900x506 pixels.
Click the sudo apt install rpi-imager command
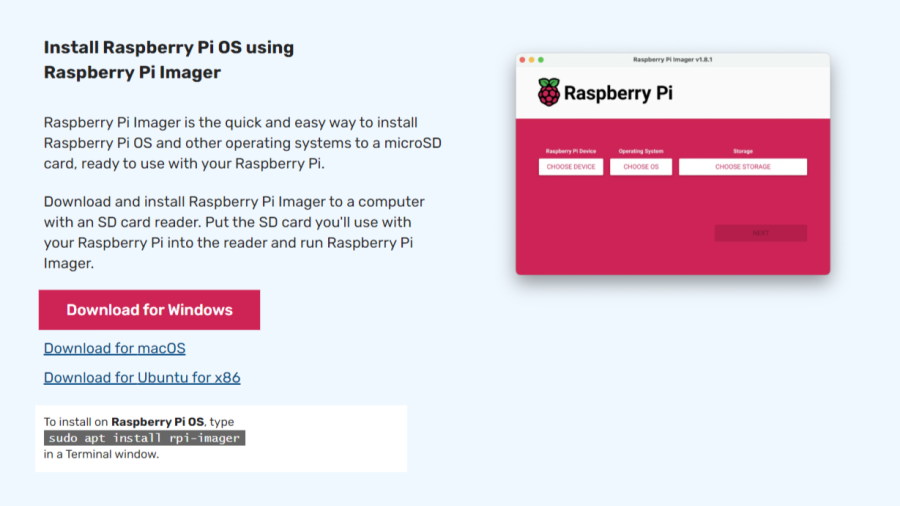[x=145, y=438]
